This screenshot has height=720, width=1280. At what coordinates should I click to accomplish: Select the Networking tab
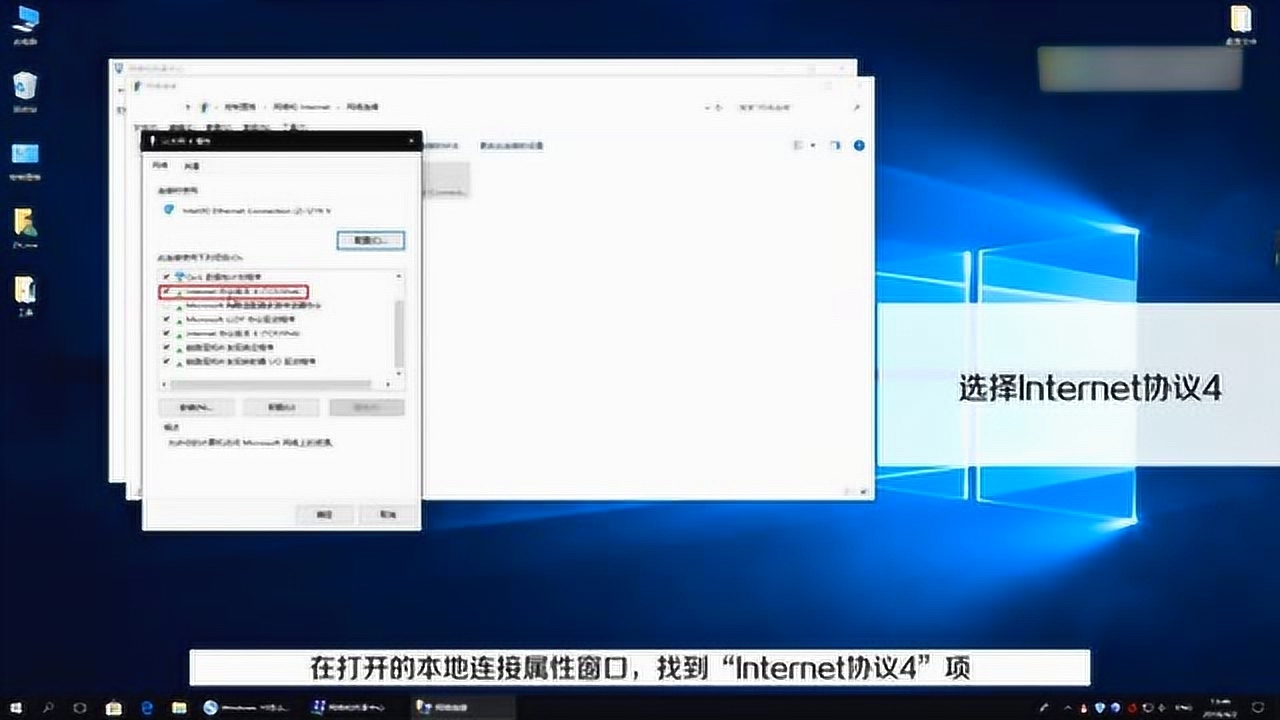tap(160, 165)
